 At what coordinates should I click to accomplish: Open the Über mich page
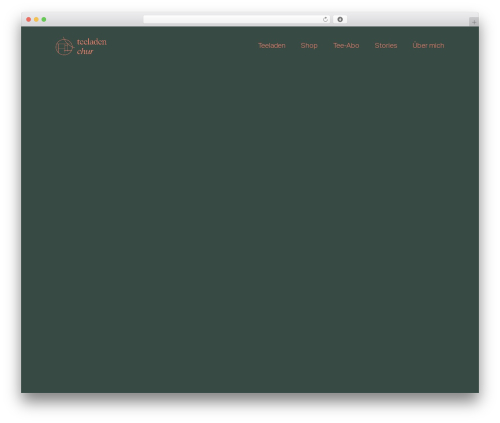click(428, 45)
